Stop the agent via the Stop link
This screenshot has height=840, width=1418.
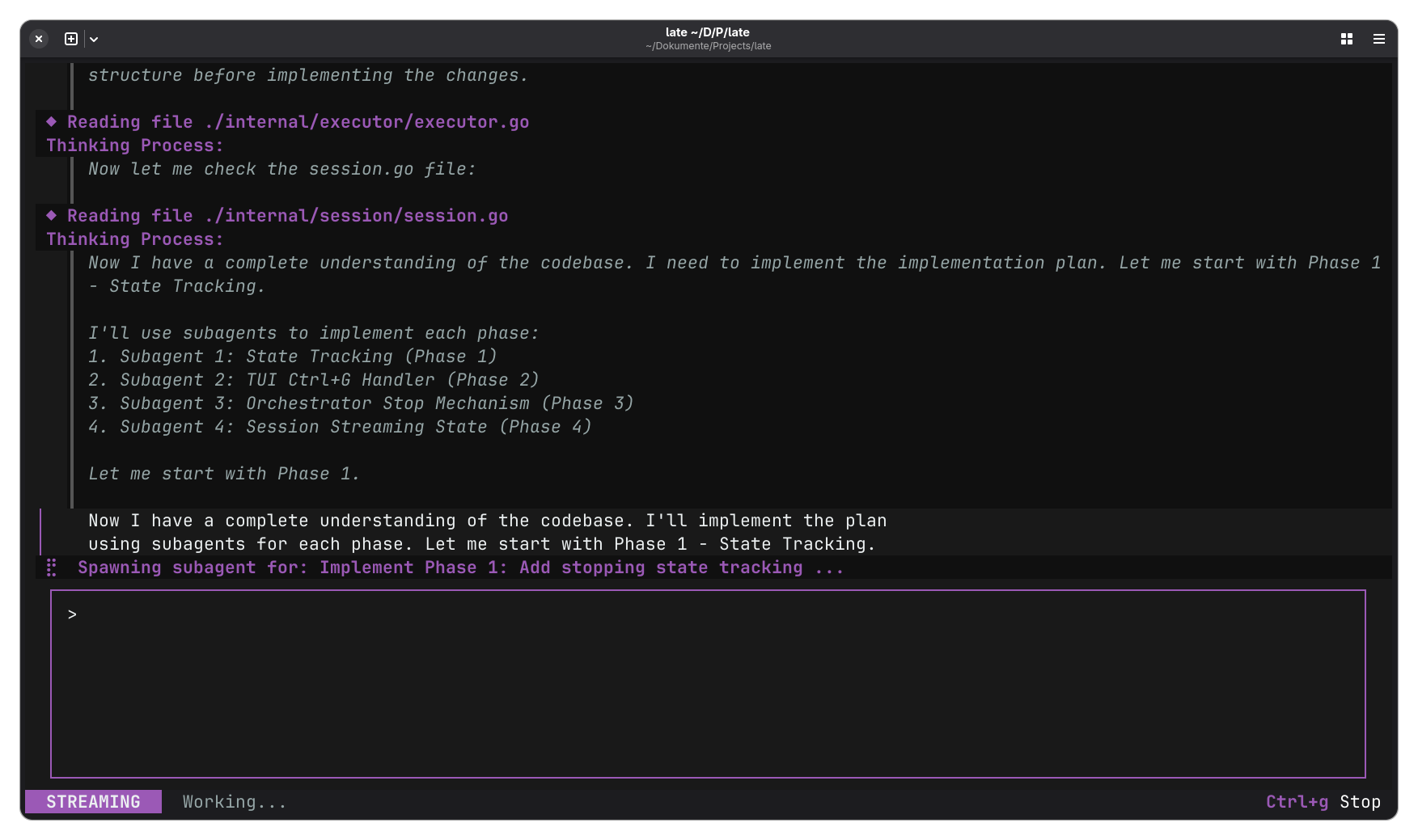(x=1360, y=801)
